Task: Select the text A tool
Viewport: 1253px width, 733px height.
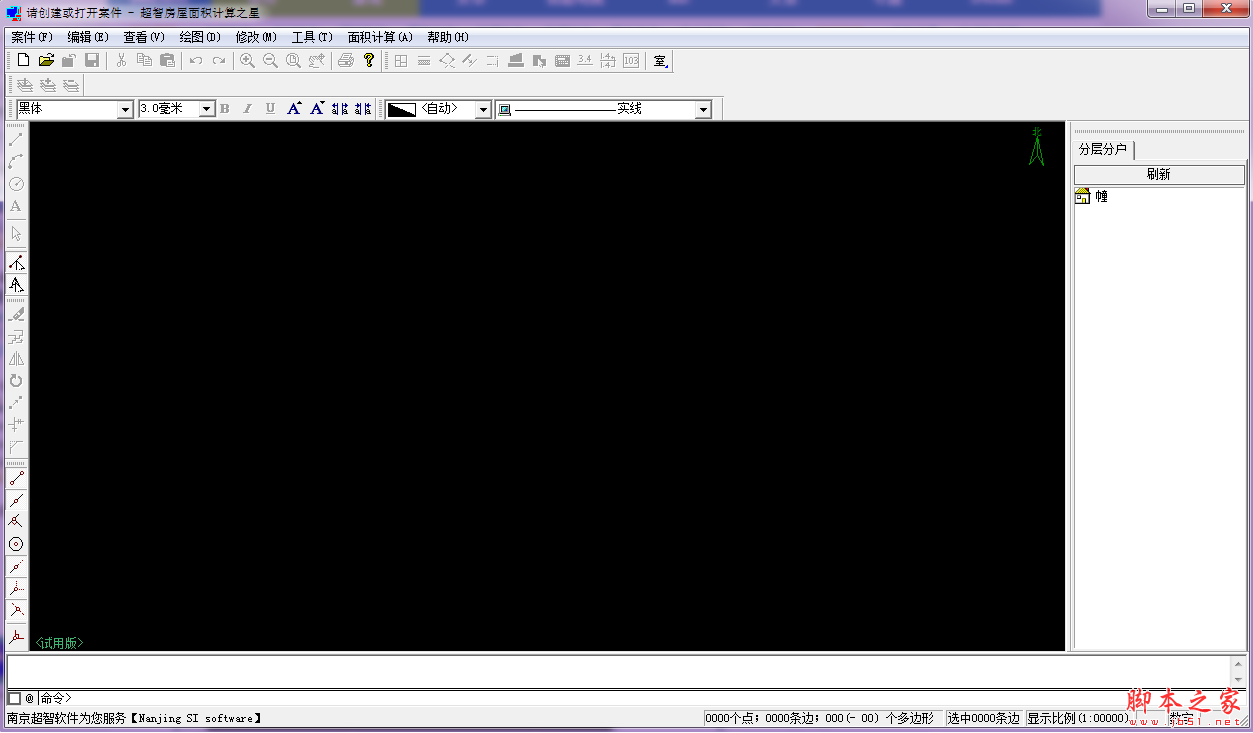Action: (x=15, y=204)
